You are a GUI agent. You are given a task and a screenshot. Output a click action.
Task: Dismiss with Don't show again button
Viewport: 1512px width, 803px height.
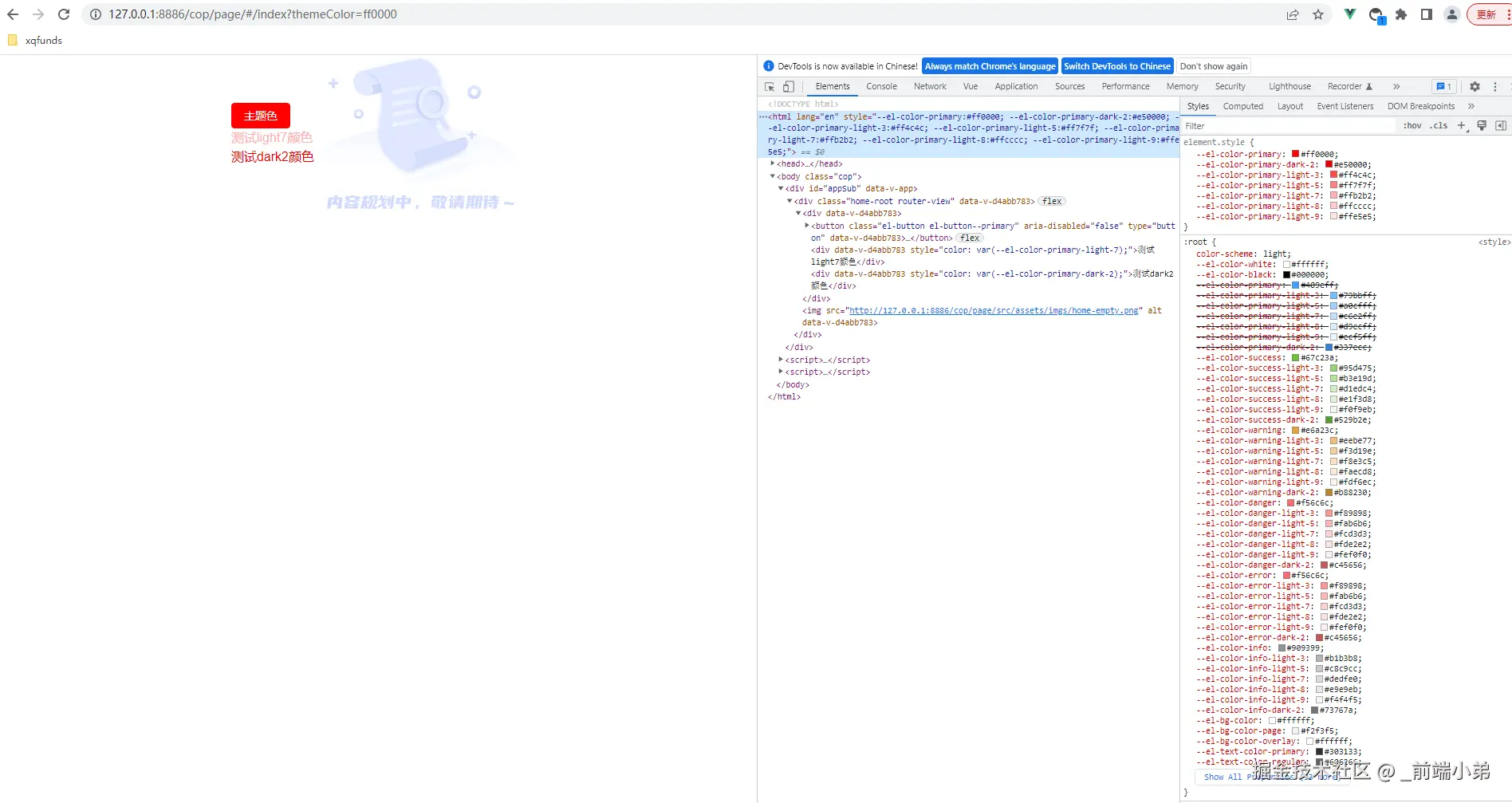point(1214,66)
